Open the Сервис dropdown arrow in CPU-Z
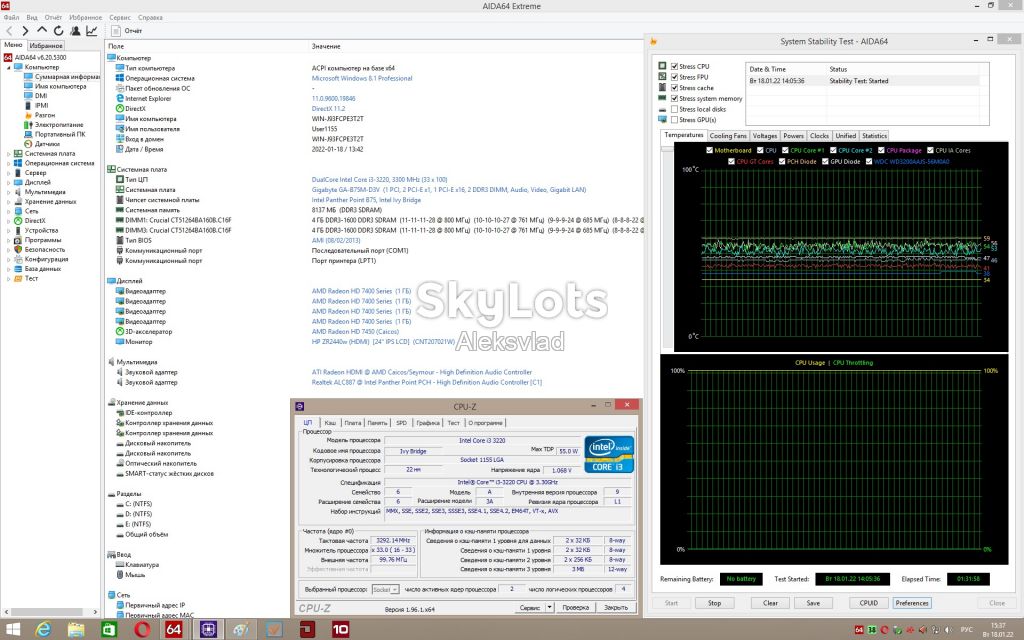Screen dimensions: 1024x640 (549, 607)
